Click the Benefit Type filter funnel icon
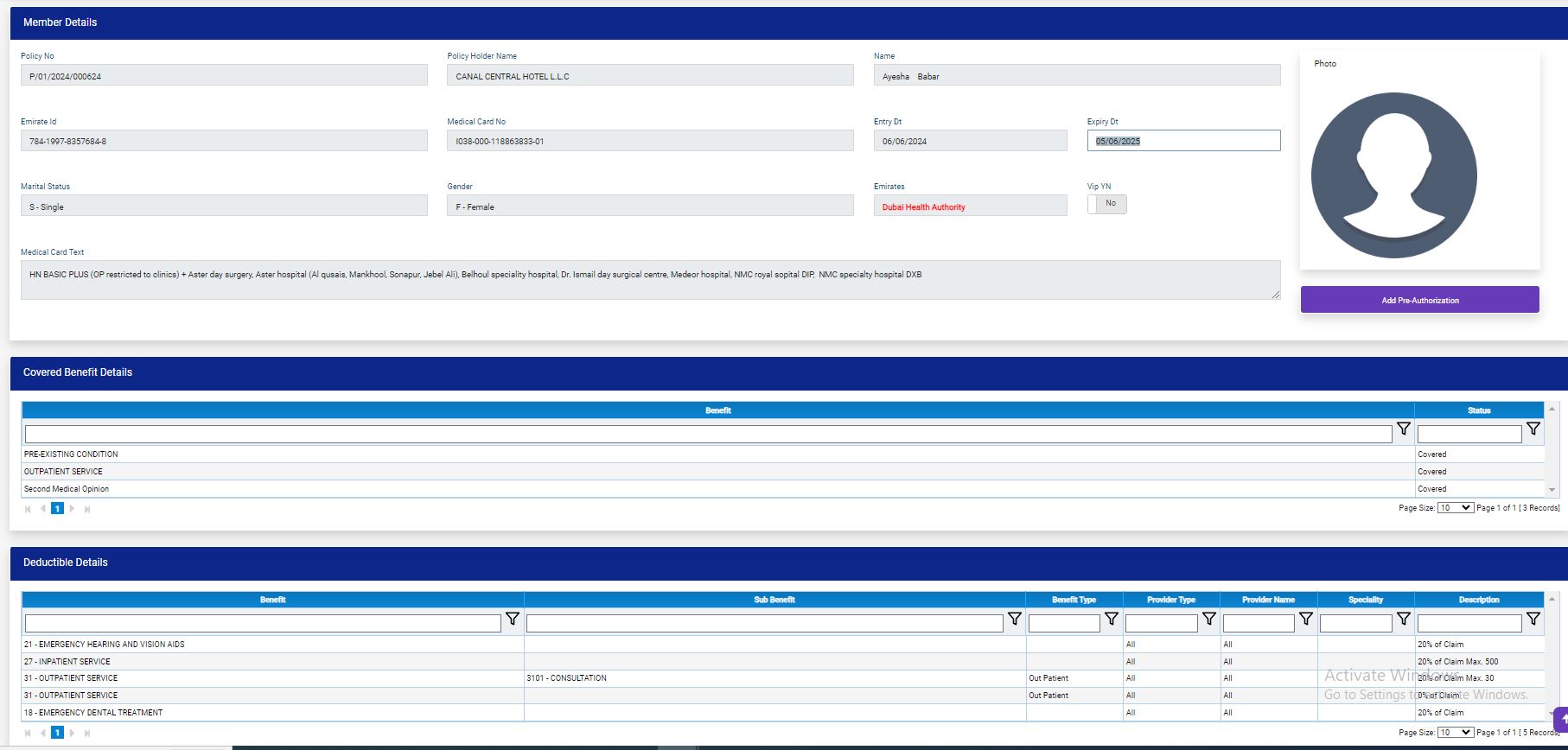Screen dimensions: 1568x750 1111,620
